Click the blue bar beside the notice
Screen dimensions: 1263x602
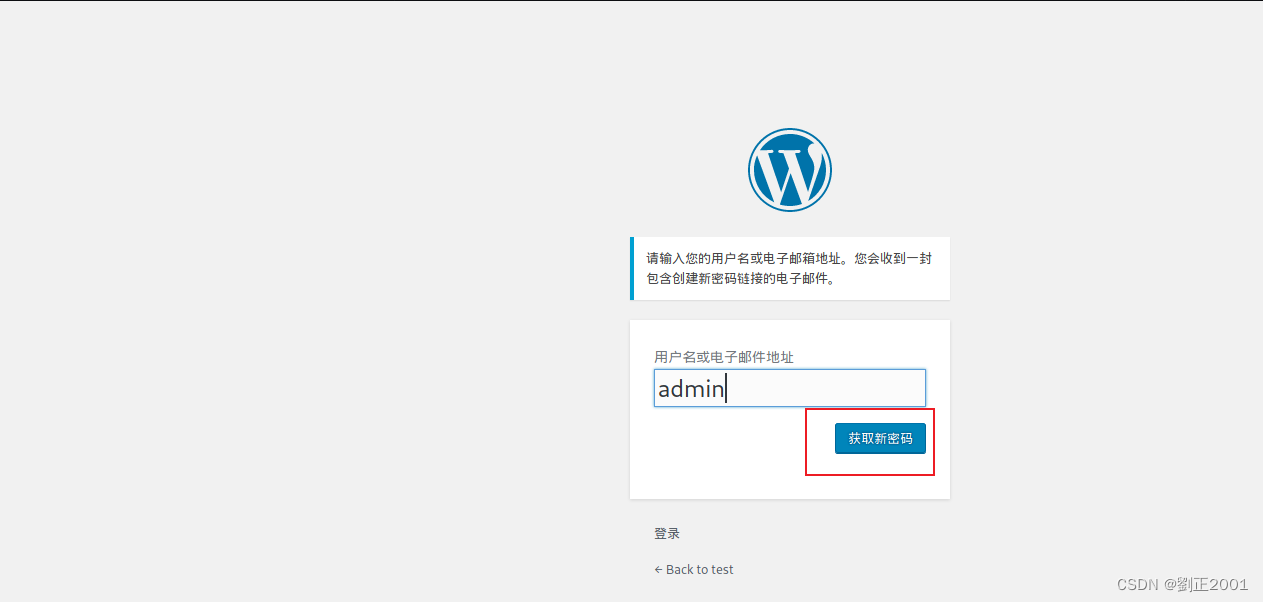click(x=632, y=268)
